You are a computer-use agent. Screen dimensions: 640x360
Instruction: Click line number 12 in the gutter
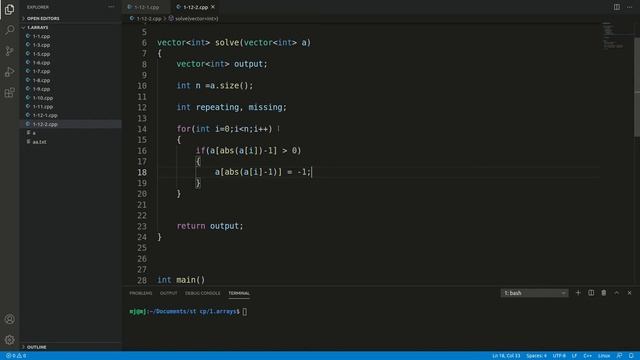(x=142, y=107)
